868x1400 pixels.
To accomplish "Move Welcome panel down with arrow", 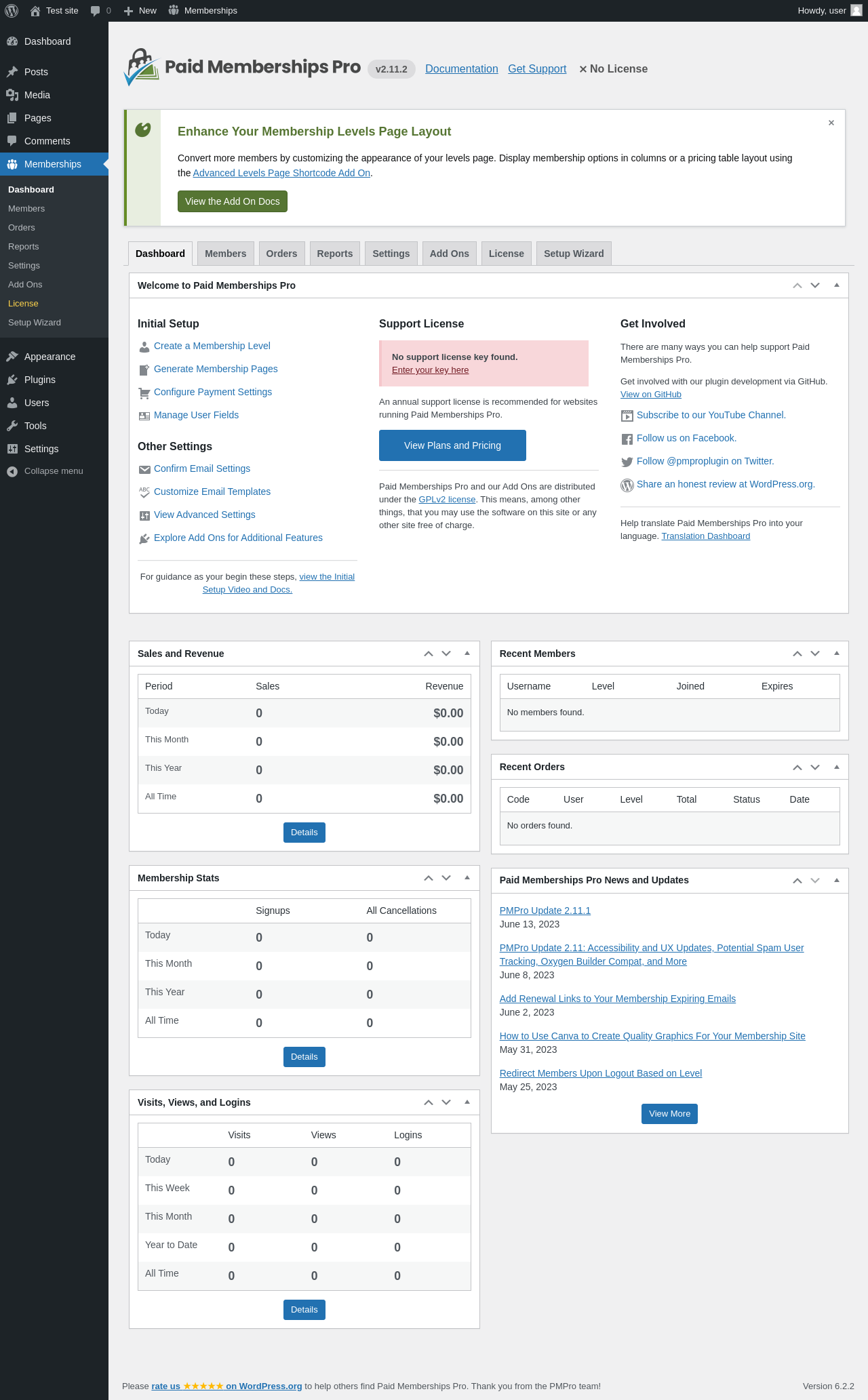I will coord(815,285).
